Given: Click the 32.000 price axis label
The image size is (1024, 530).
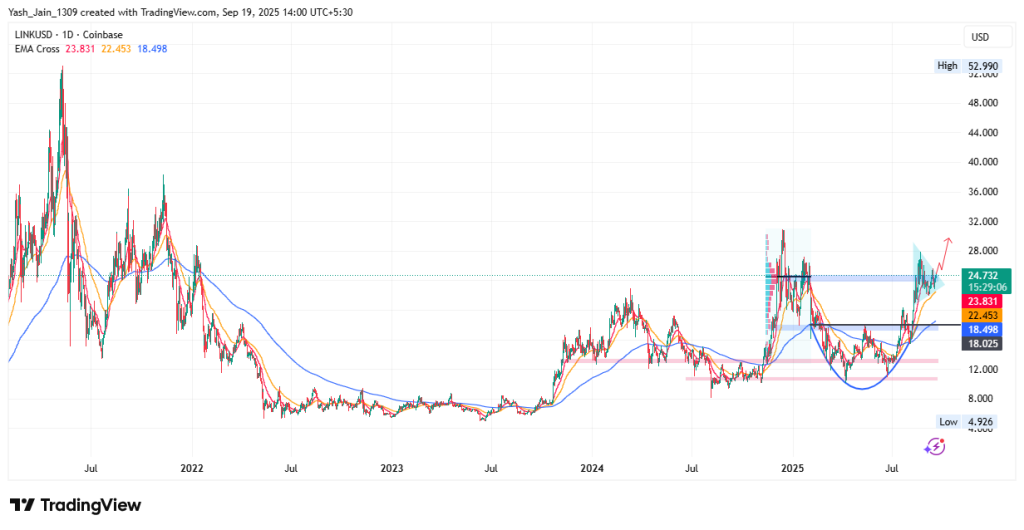Looking at the screenshot, I should [x=982, y=221].
